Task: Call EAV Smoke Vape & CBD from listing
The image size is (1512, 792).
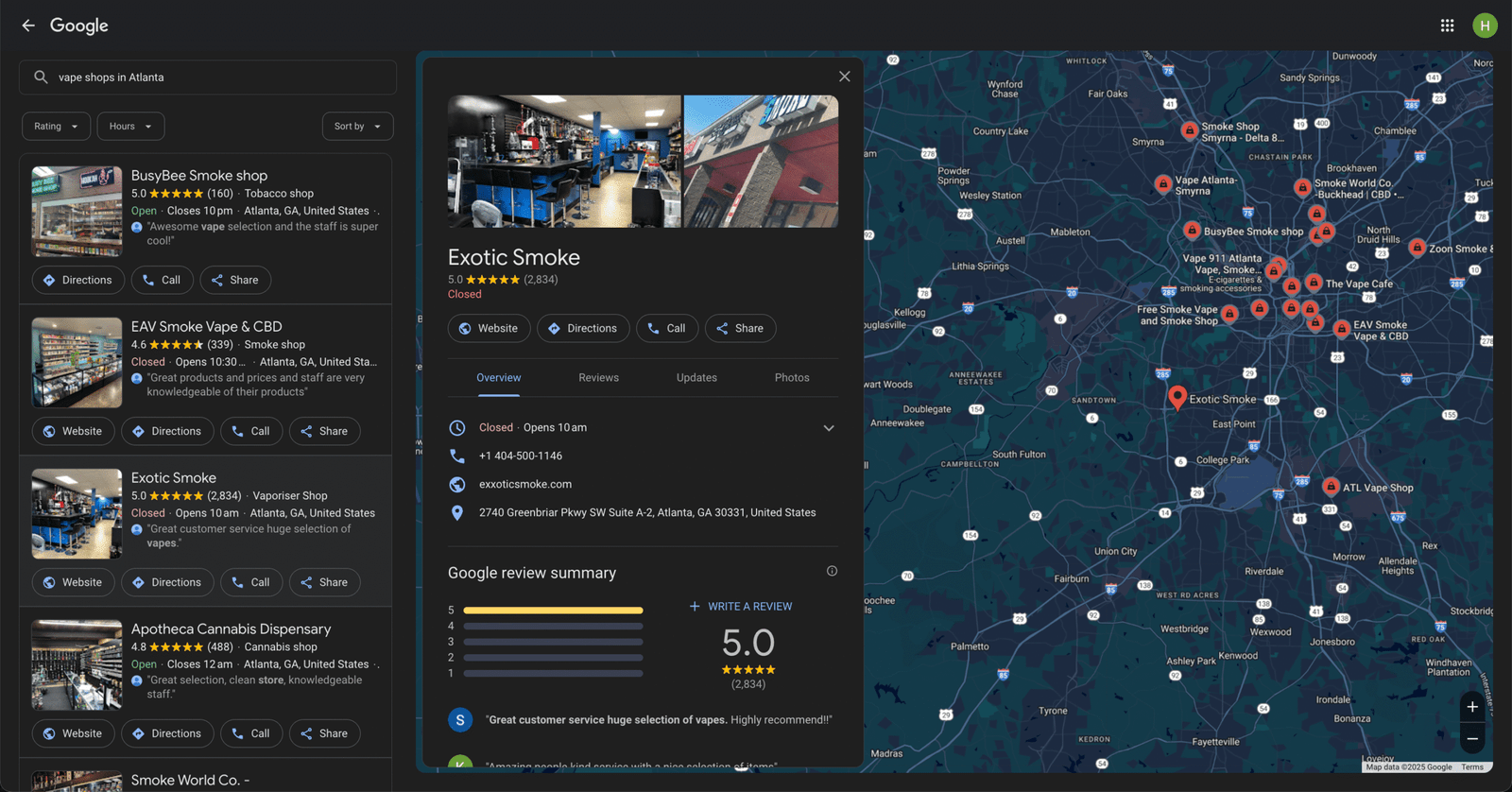Action: pos(251,431)
